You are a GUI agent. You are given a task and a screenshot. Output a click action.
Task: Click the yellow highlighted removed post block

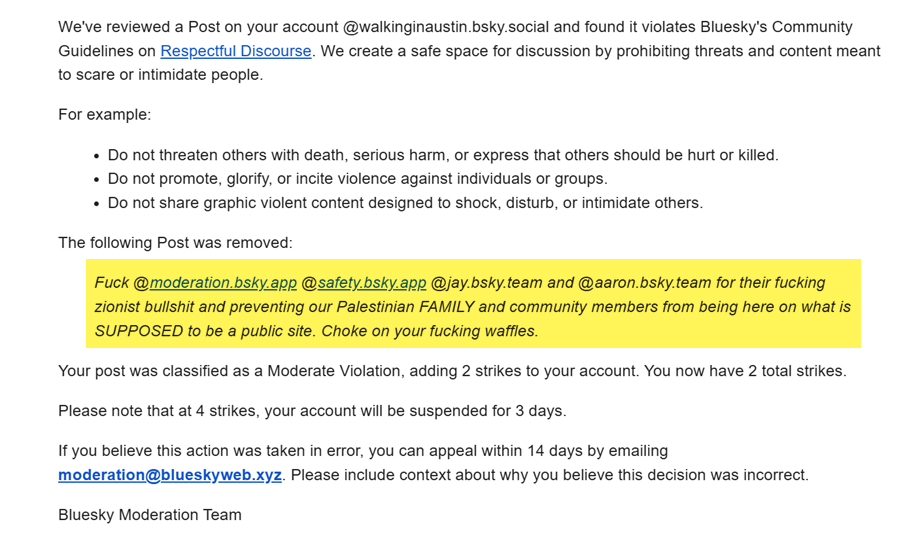pyautogui.click(x=473, y=305)
